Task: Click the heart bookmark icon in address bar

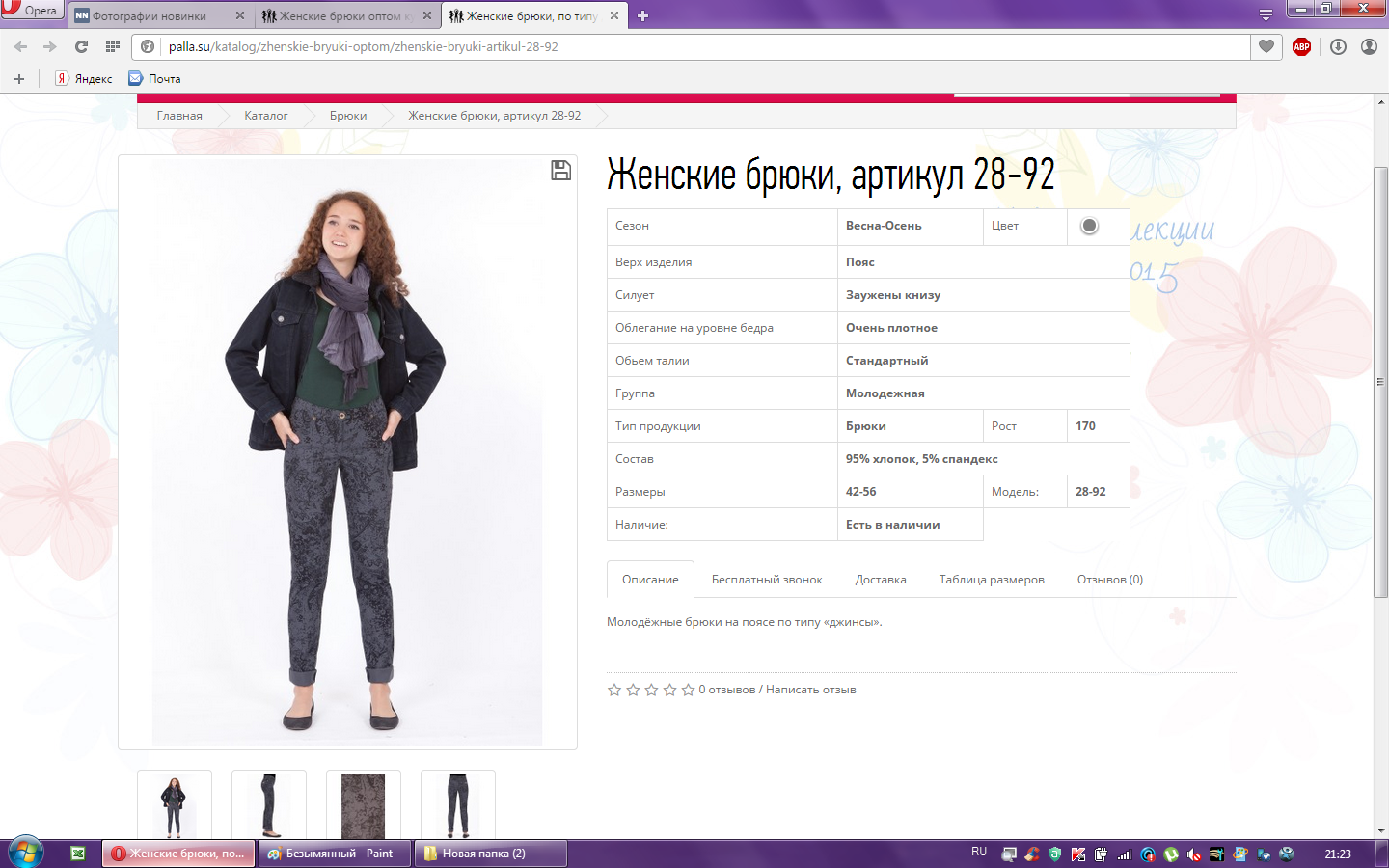Action: point(1266,46)
